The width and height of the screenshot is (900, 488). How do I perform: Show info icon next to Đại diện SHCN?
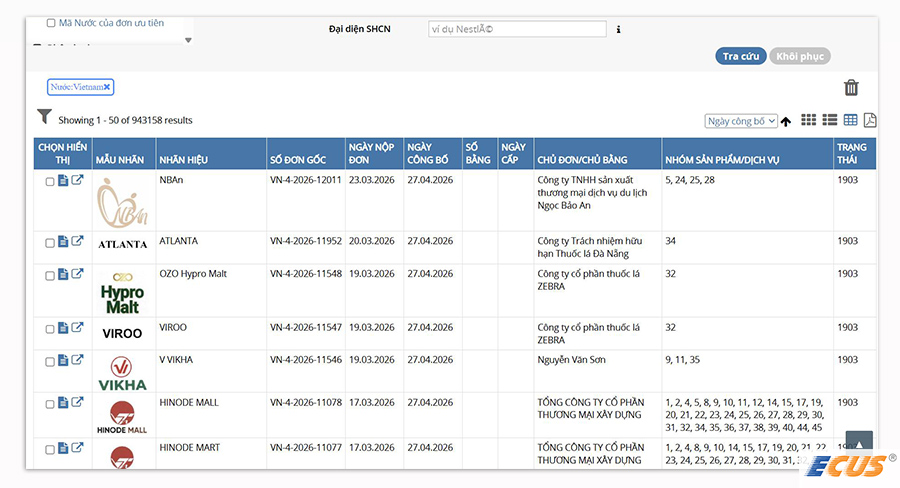[x=618, y=29]
